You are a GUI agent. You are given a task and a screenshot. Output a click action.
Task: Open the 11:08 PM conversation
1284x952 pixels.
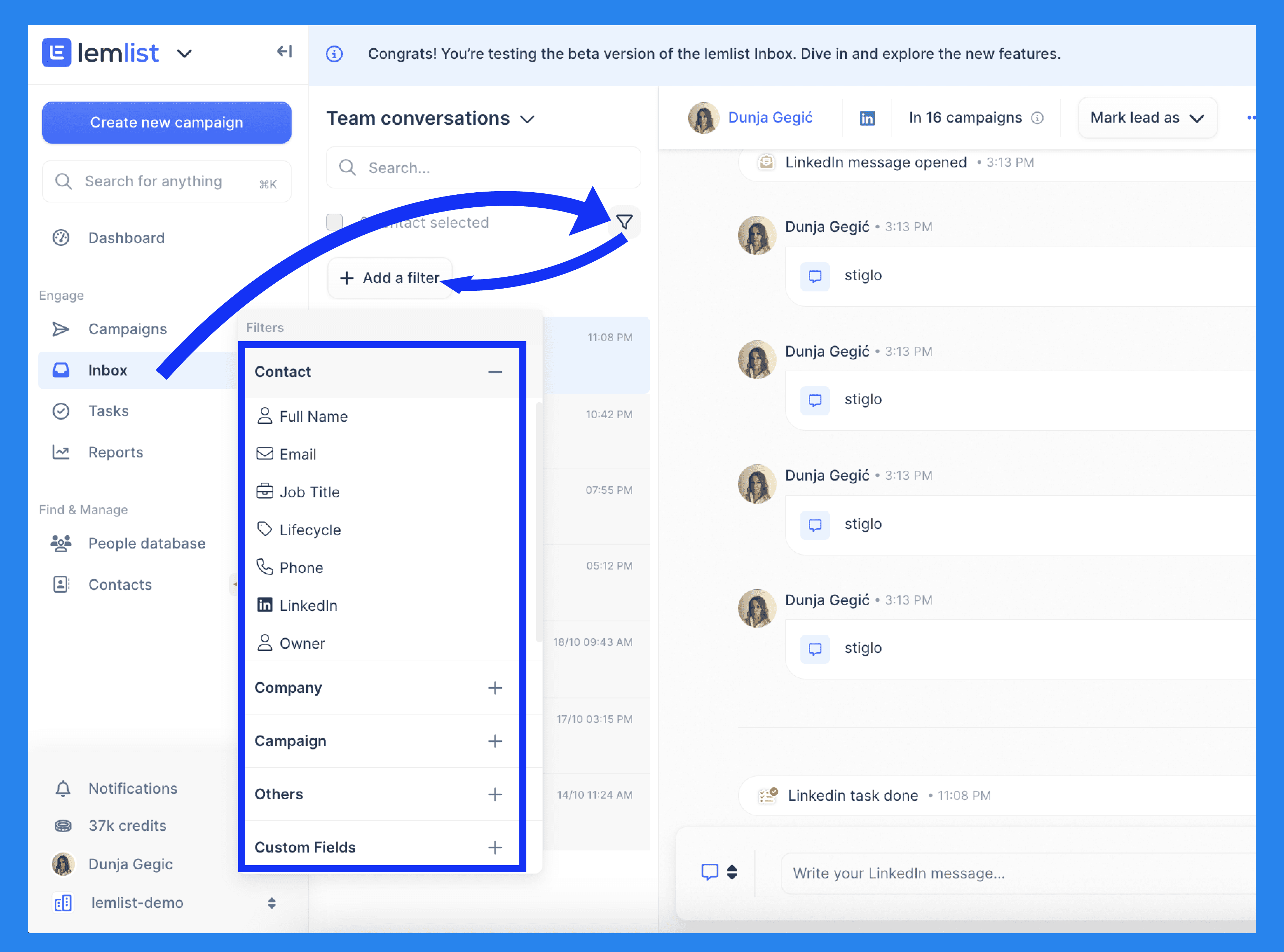click(596, 355)
